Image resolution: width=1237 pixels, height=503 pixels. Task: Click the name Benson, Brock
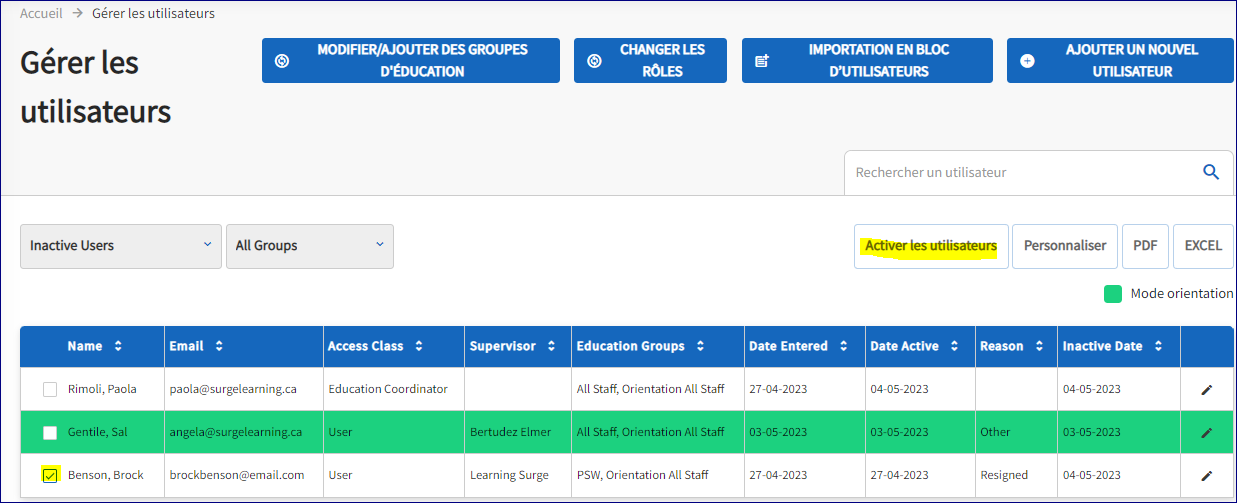[x=106, y=475]
